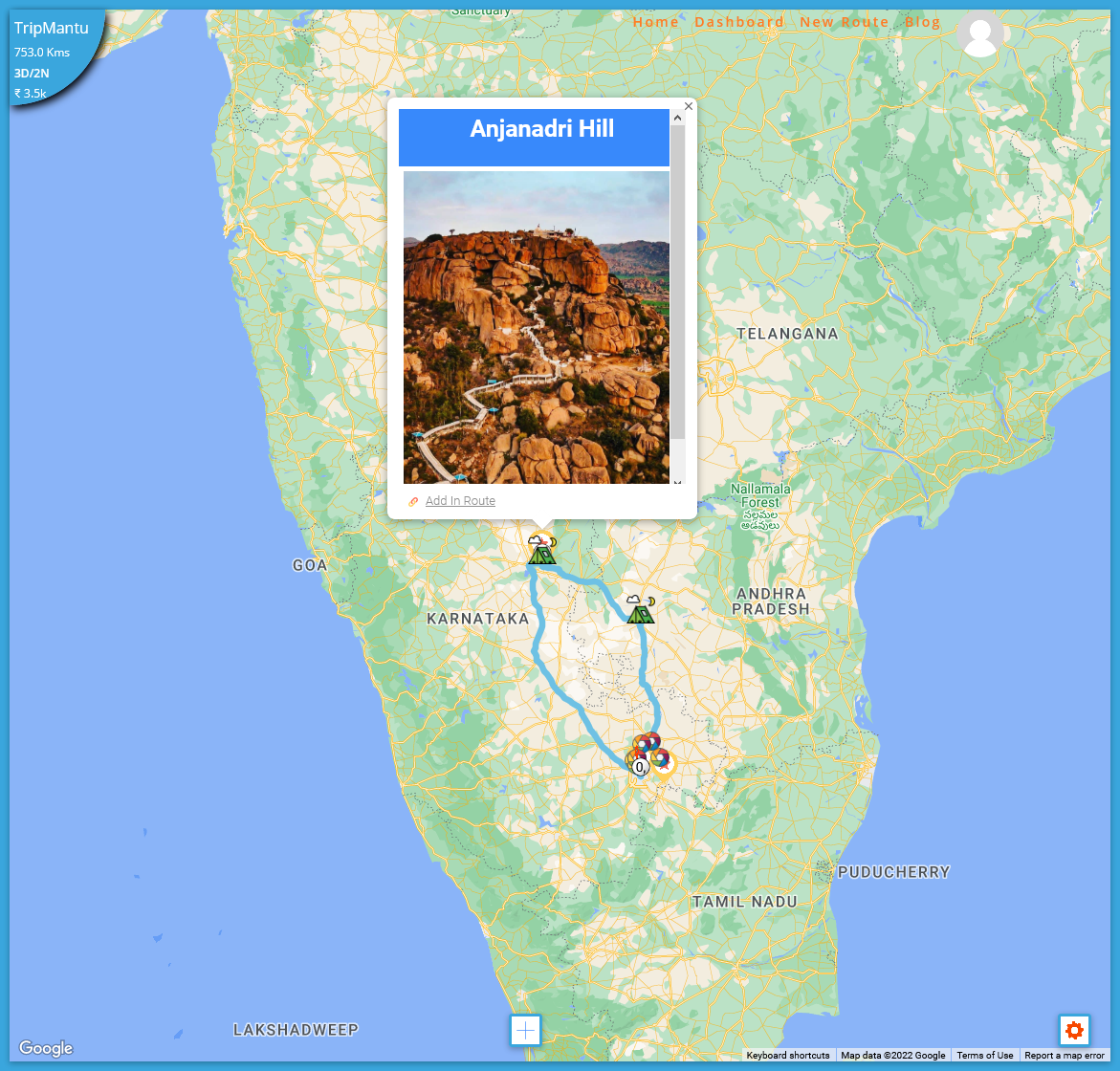Go to the Home menu item

tap(656, 22)
